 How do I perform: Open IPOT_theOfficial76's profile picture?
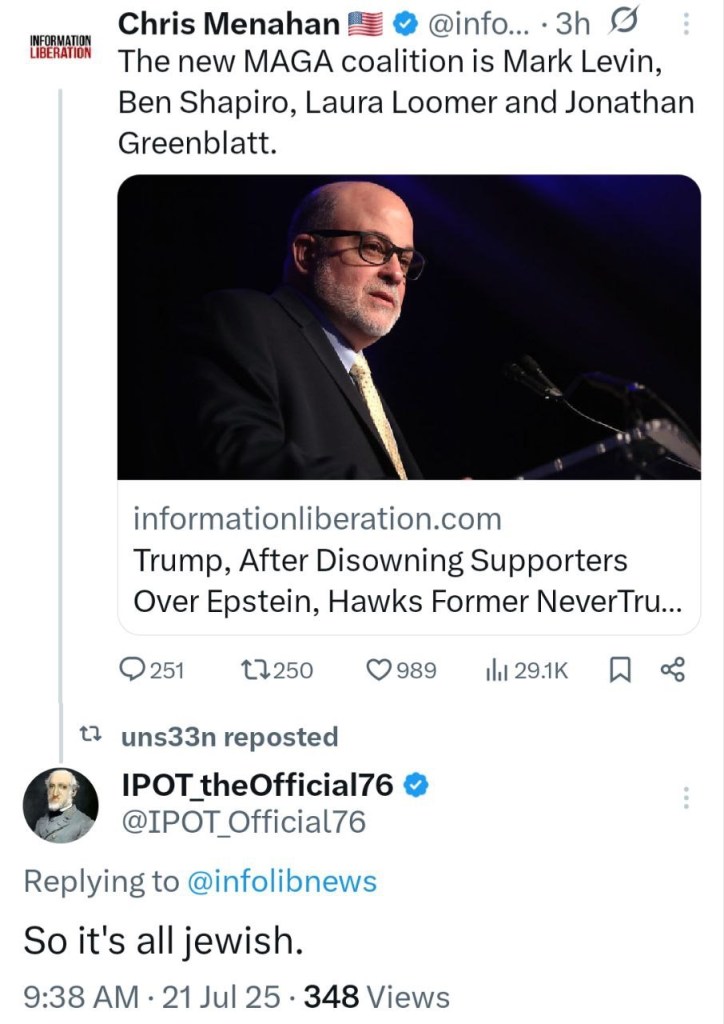click(59, 804)
